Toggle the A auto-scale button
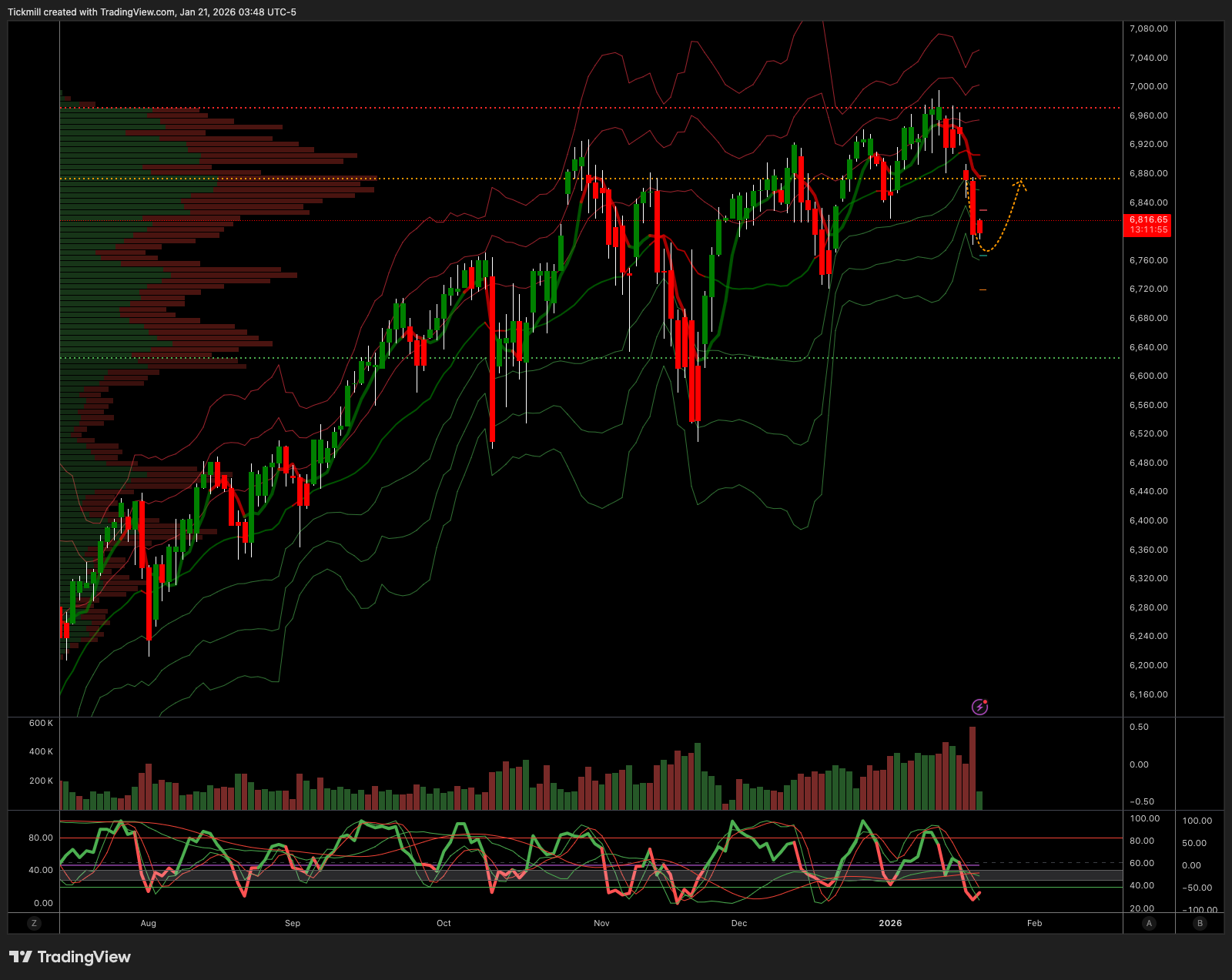 pyautogui.click(x=1149, y=923)
